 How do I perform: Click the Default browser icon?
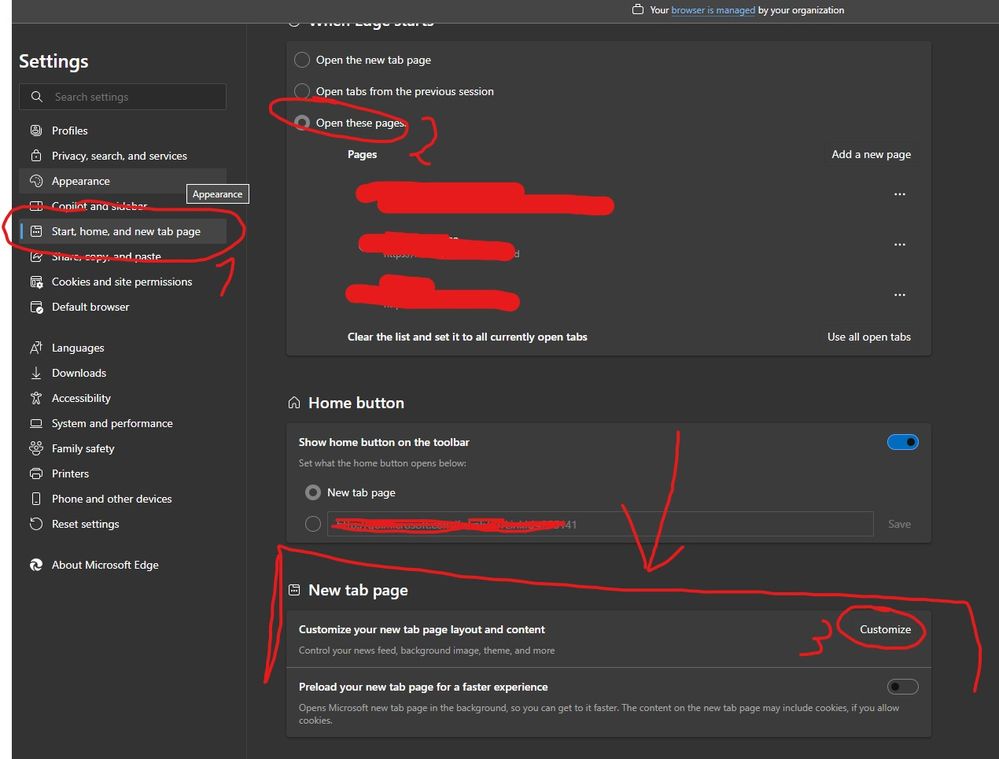[x=36, y=307]
